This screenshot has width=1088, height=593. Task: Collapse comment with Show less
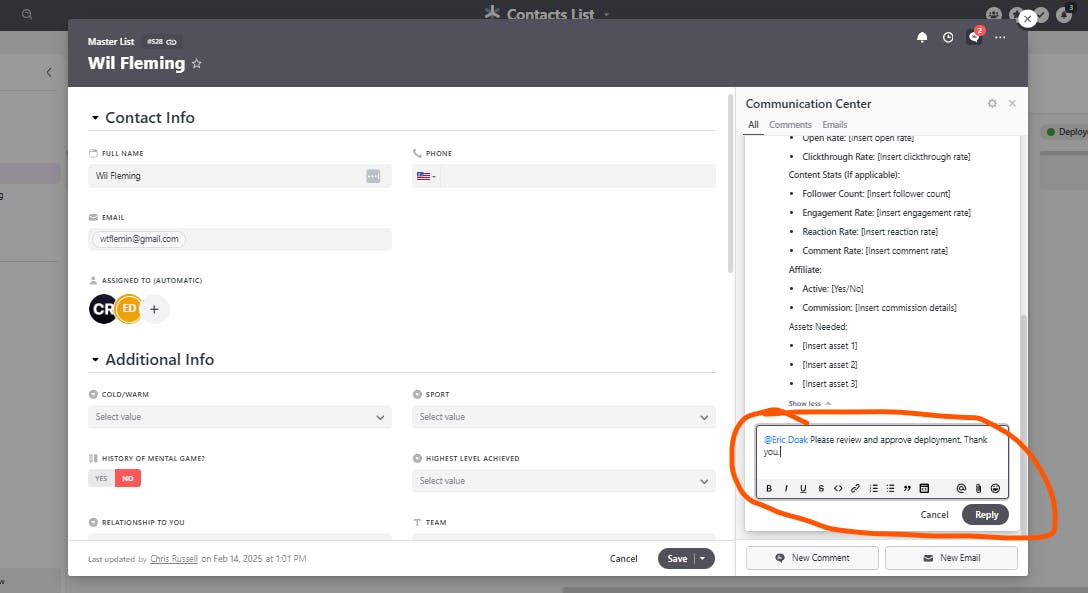[x=809, y=403]
